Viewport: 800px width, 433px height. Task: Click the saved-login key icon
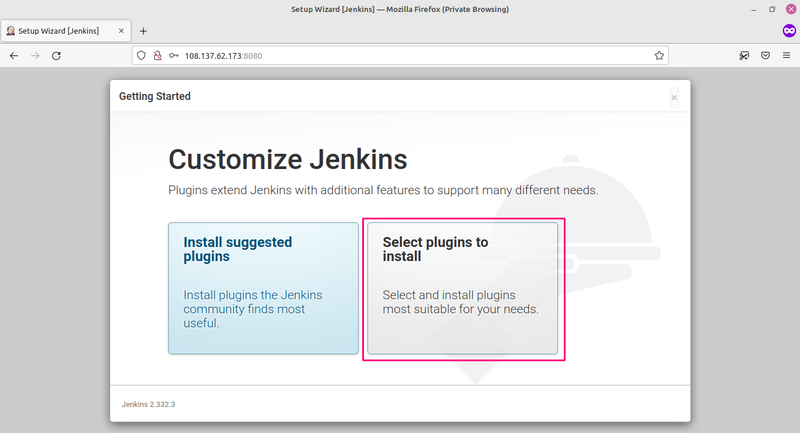pos(174,56)
